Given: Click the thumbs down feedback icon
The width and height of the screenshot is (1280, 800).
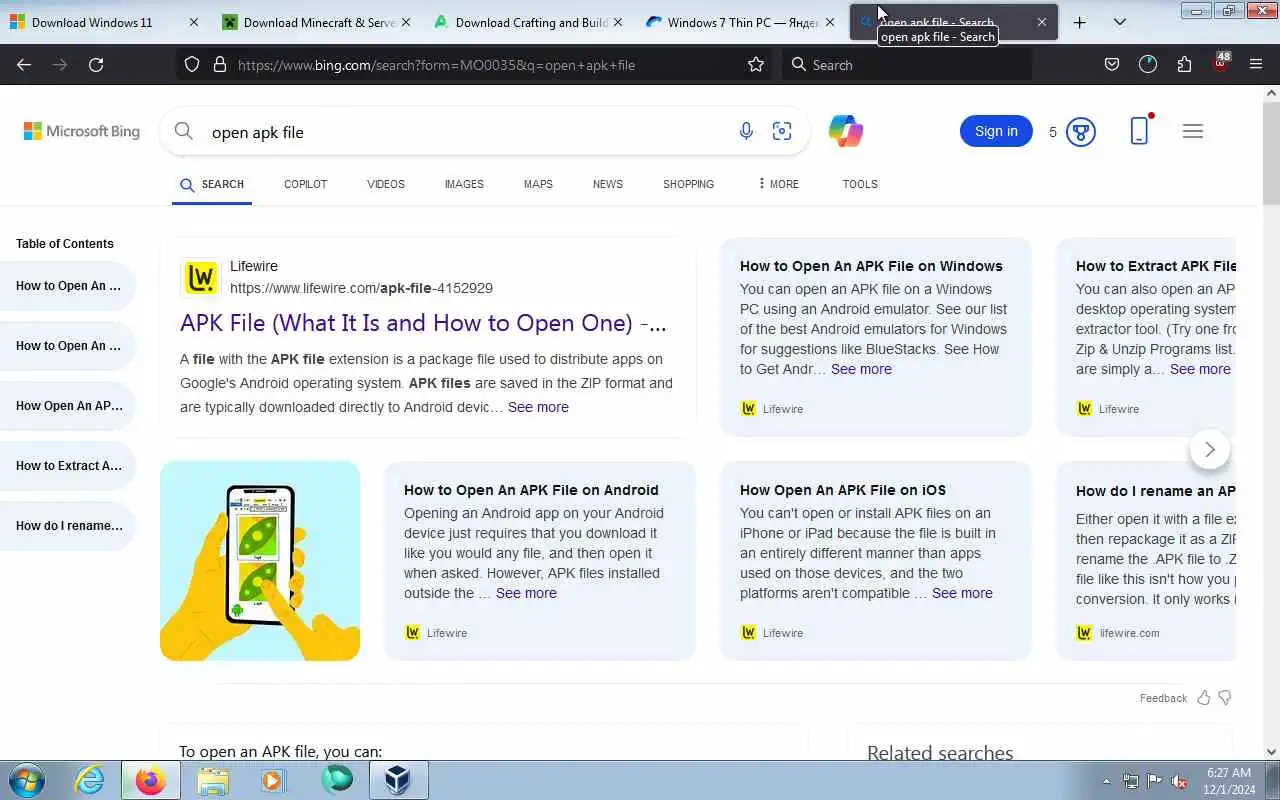Looking at the screenshot, I should click(1225, 697).
